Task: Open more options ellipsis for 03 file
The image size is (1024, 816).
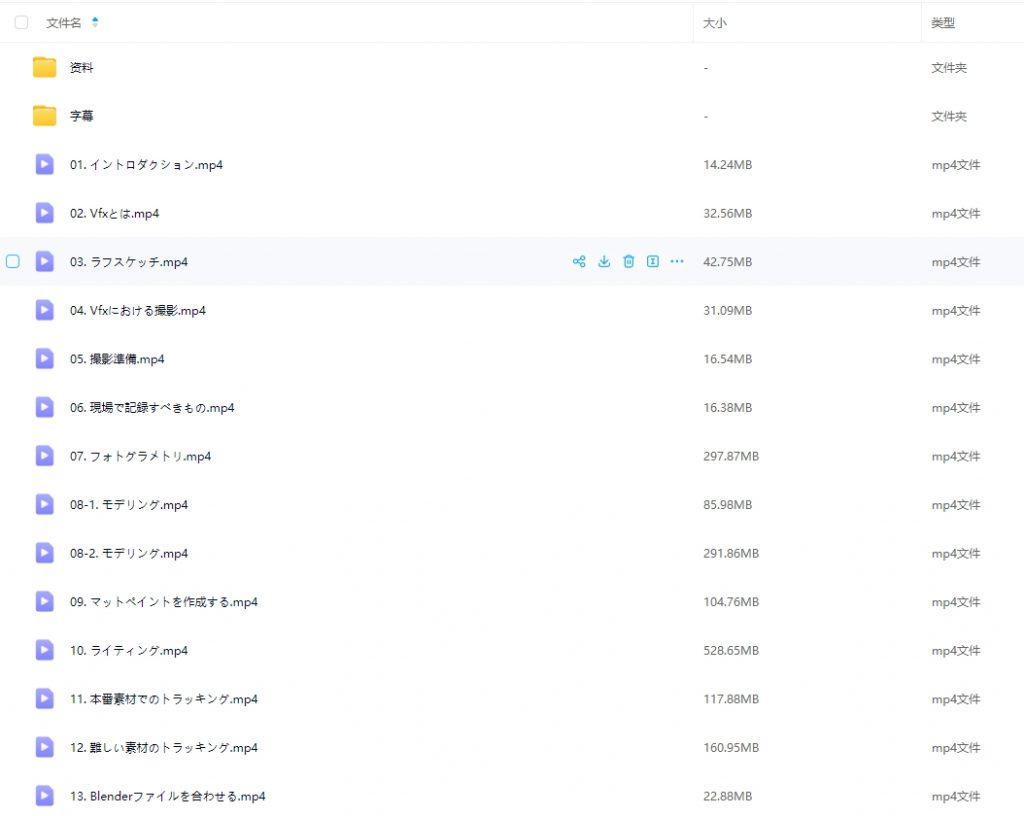Action: point(677,261)
